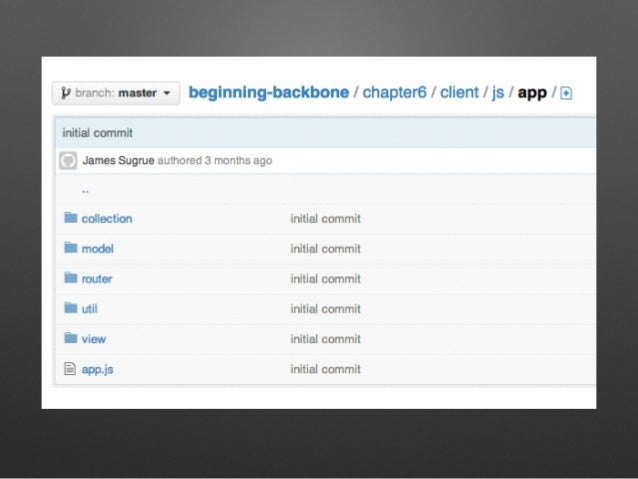The image size is (638, 479).
Task: Open app.js row's initial commit message
Action: [326, 369]
